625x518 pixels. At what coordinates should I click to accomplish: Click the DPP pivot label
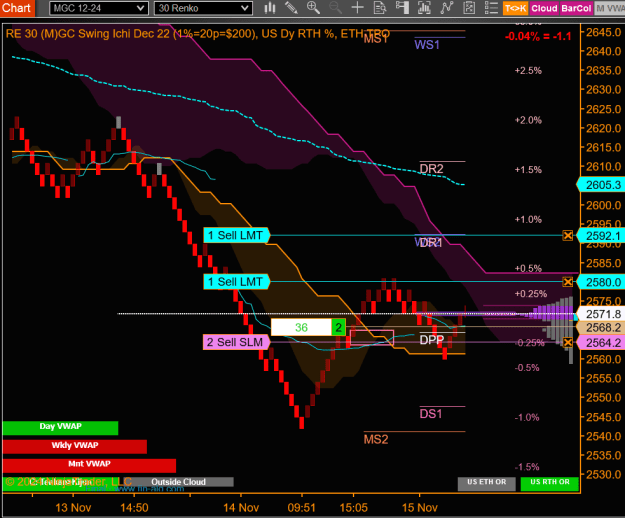coord(432,340)
